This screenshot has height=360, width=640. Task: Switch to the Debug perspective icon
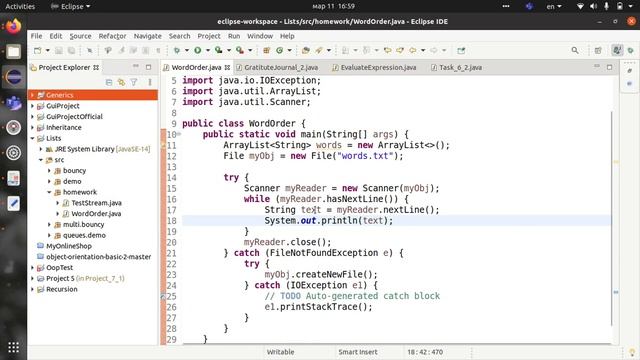631,51
